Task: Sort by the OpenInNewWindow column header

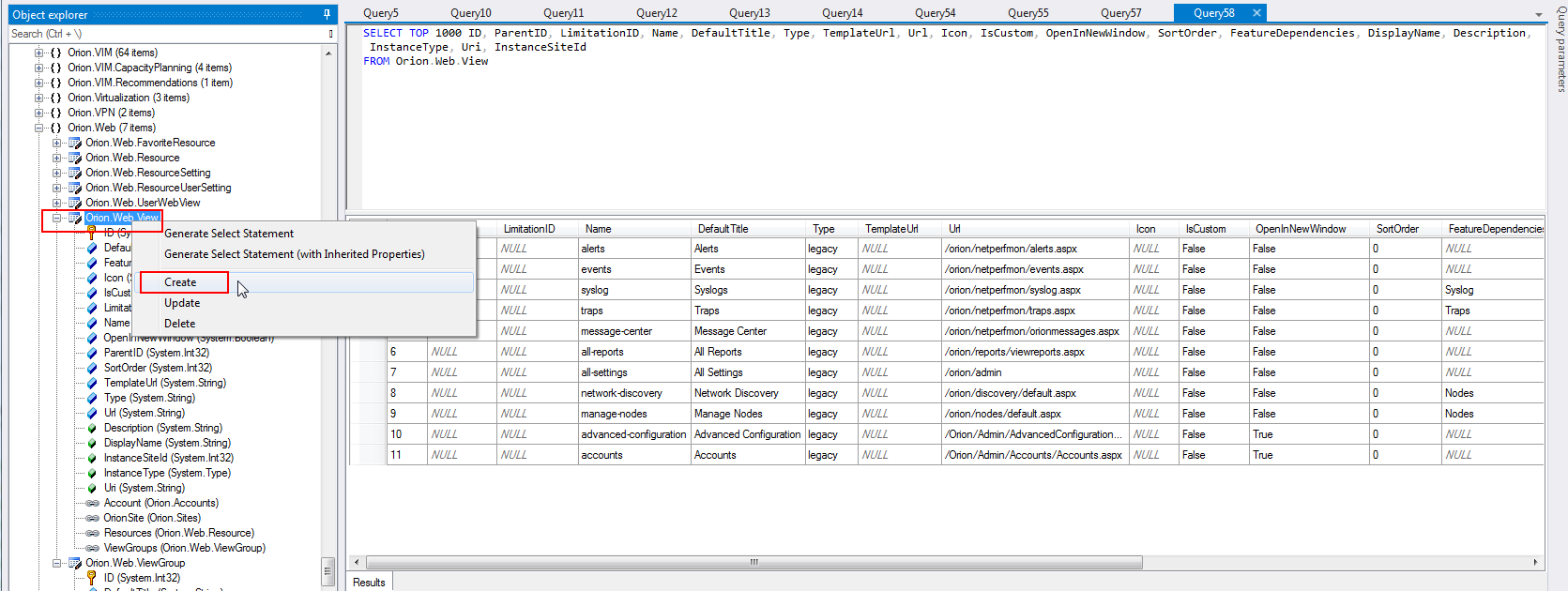Action: pos(1309,229)
